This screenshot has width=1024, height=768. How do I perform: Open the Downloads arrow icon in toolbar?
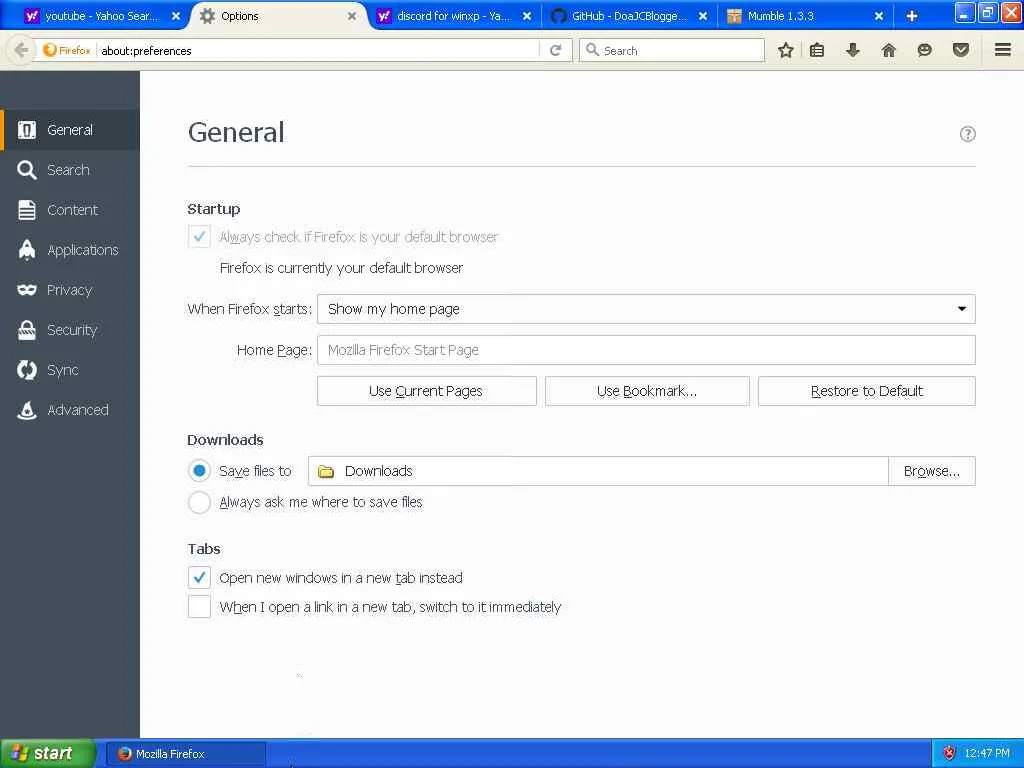pyautogui.click(x=853, y=50)
